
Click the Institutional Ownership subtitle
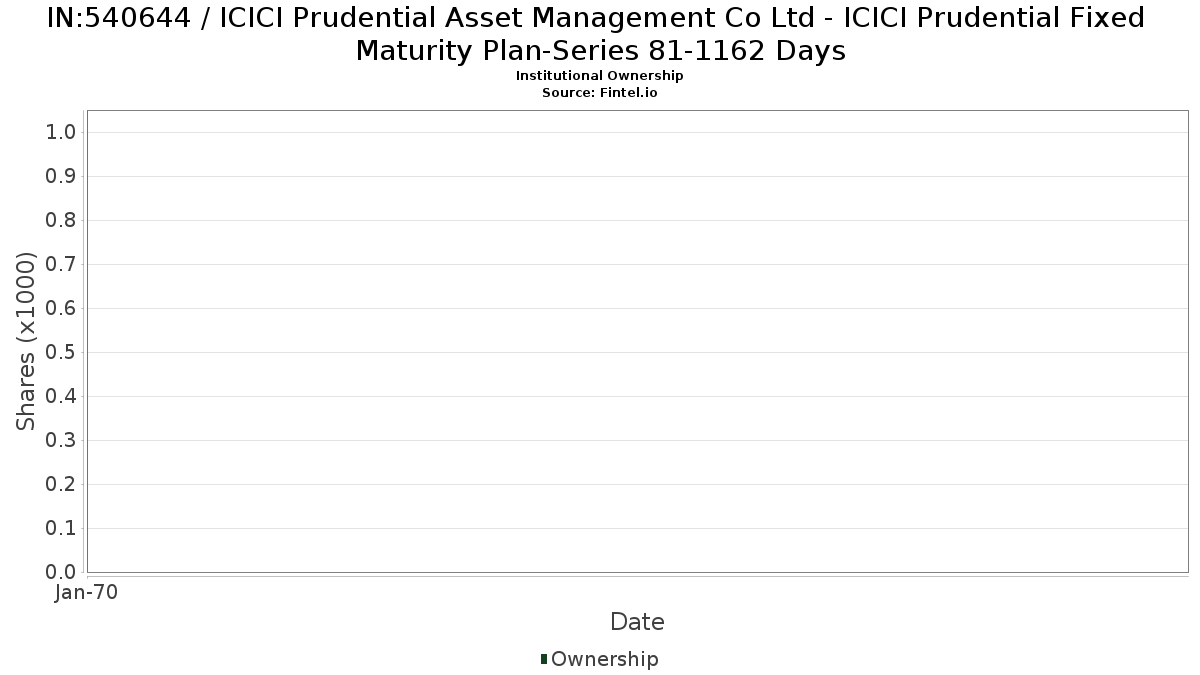point(599,76)
